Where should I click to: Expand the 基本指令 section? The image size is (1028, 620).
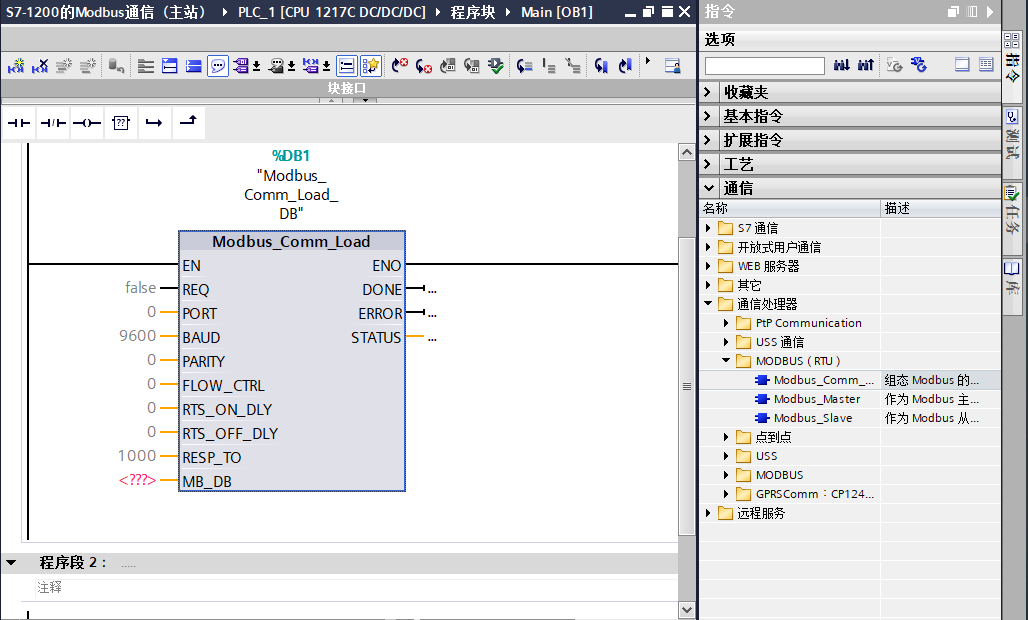click(709, 116)
